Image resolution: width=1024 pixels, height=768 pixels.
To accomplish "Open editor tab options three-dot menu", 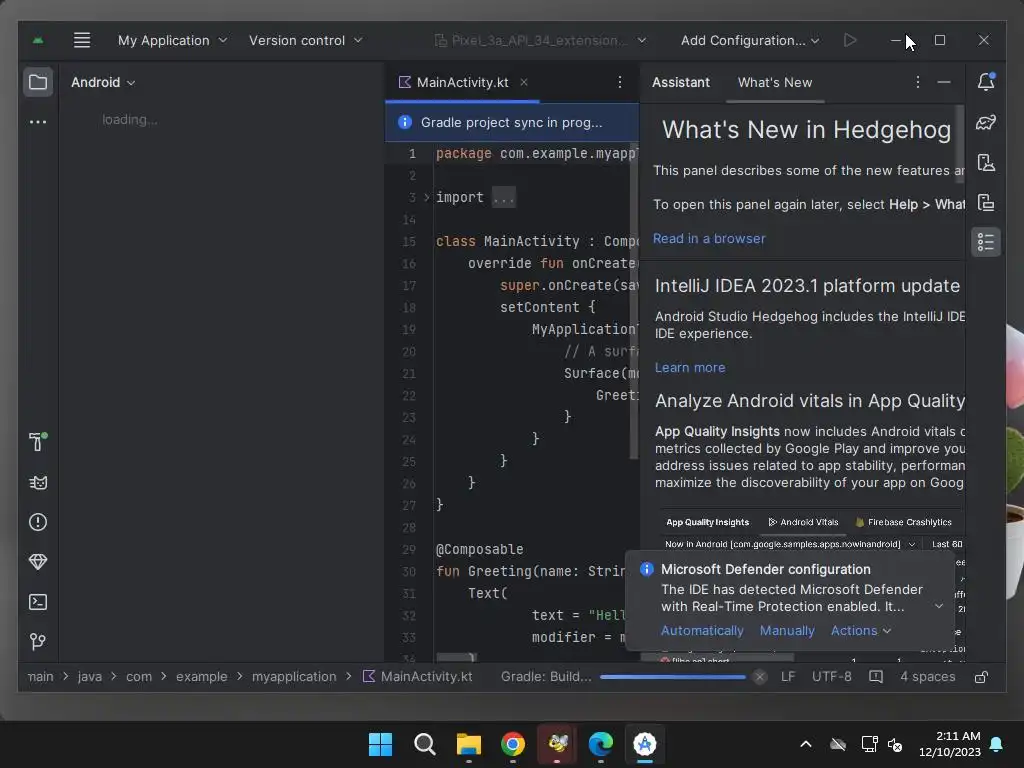I will 620,82.
